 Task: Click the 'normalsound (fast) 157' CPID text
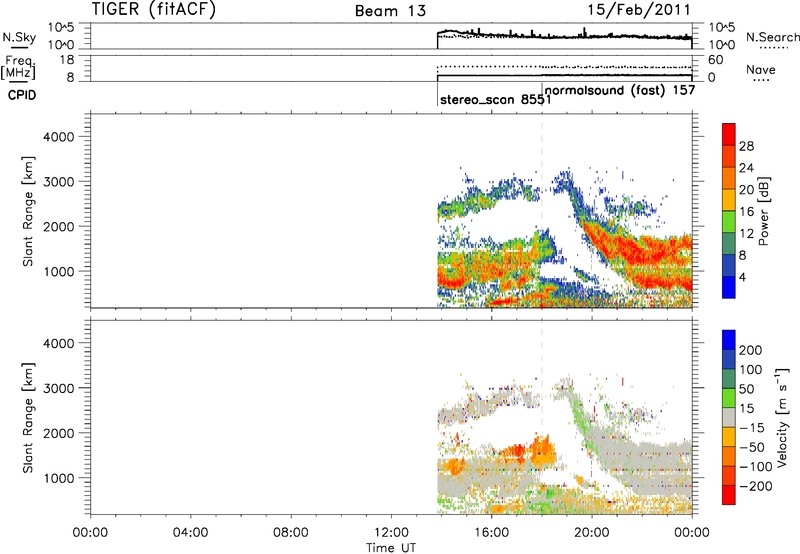pyautogui.click(x=620, y=90)
